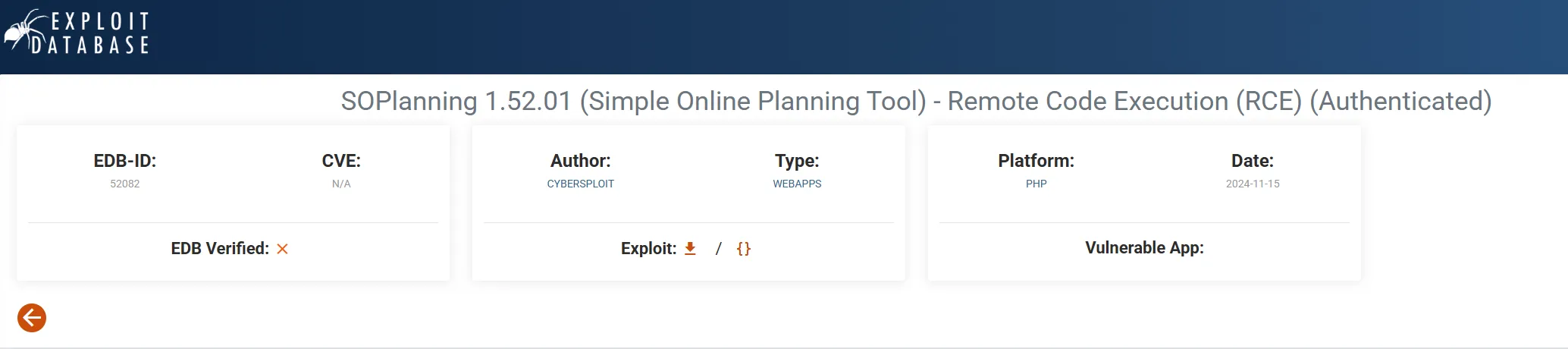Click the Exploit Database spider logo

click(x=76, y=33)
